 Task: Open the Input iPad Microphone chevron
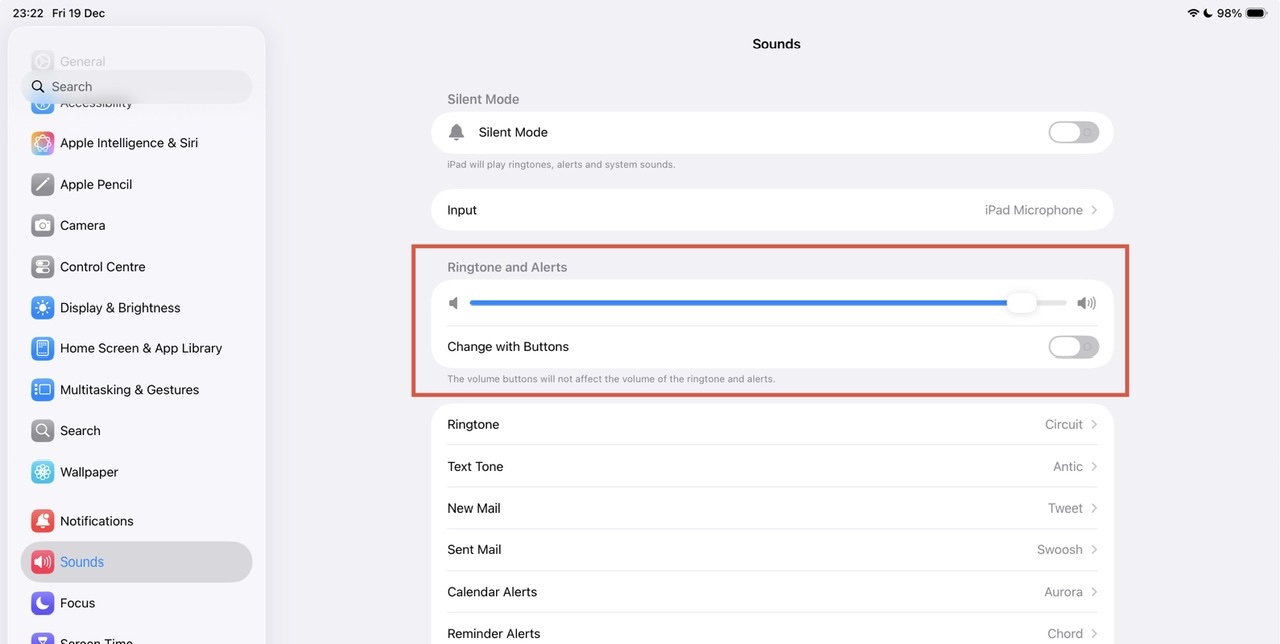pyautogui.click(x=1094, y=210)
